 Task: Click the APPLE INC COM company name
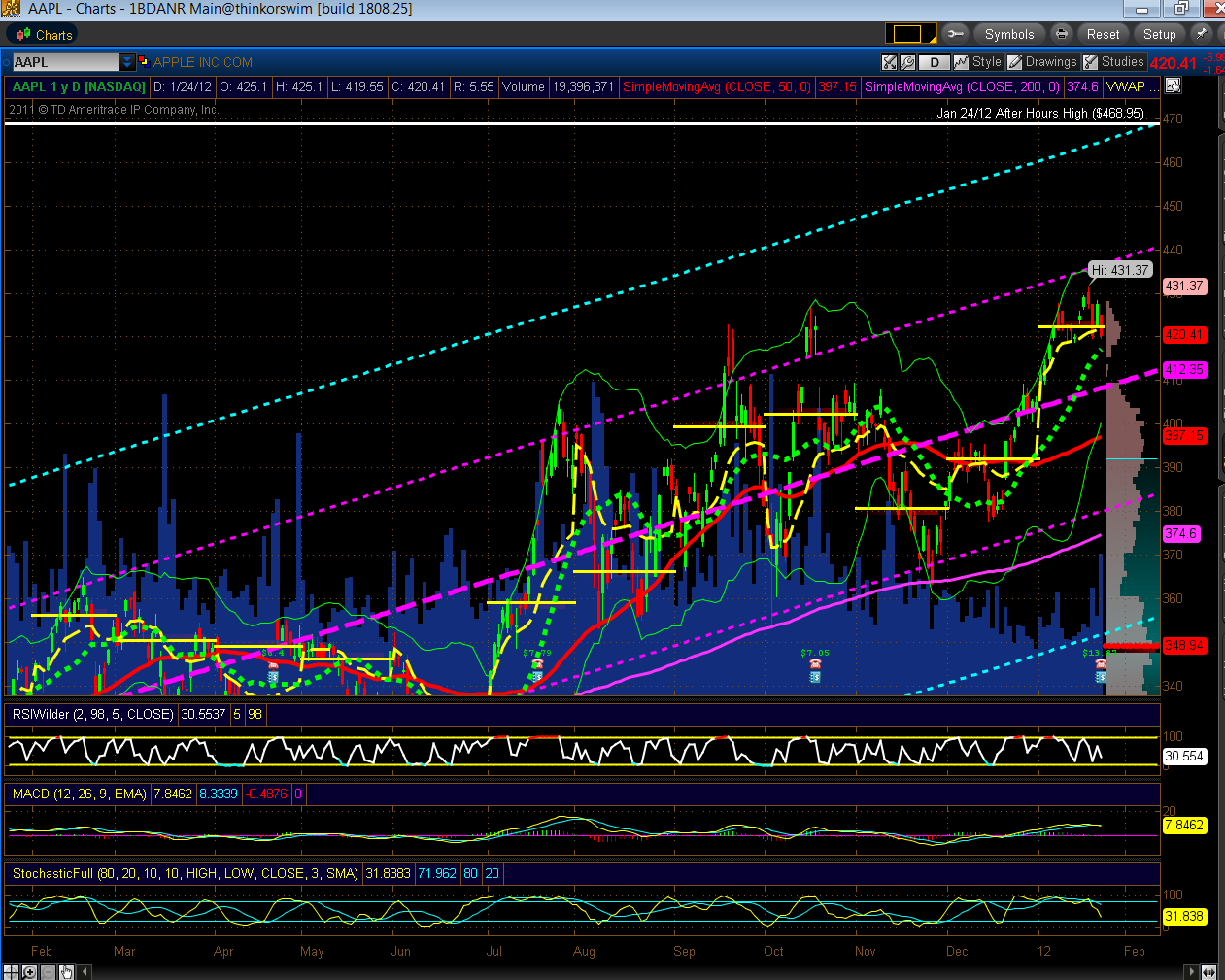[x=203, y=62]
